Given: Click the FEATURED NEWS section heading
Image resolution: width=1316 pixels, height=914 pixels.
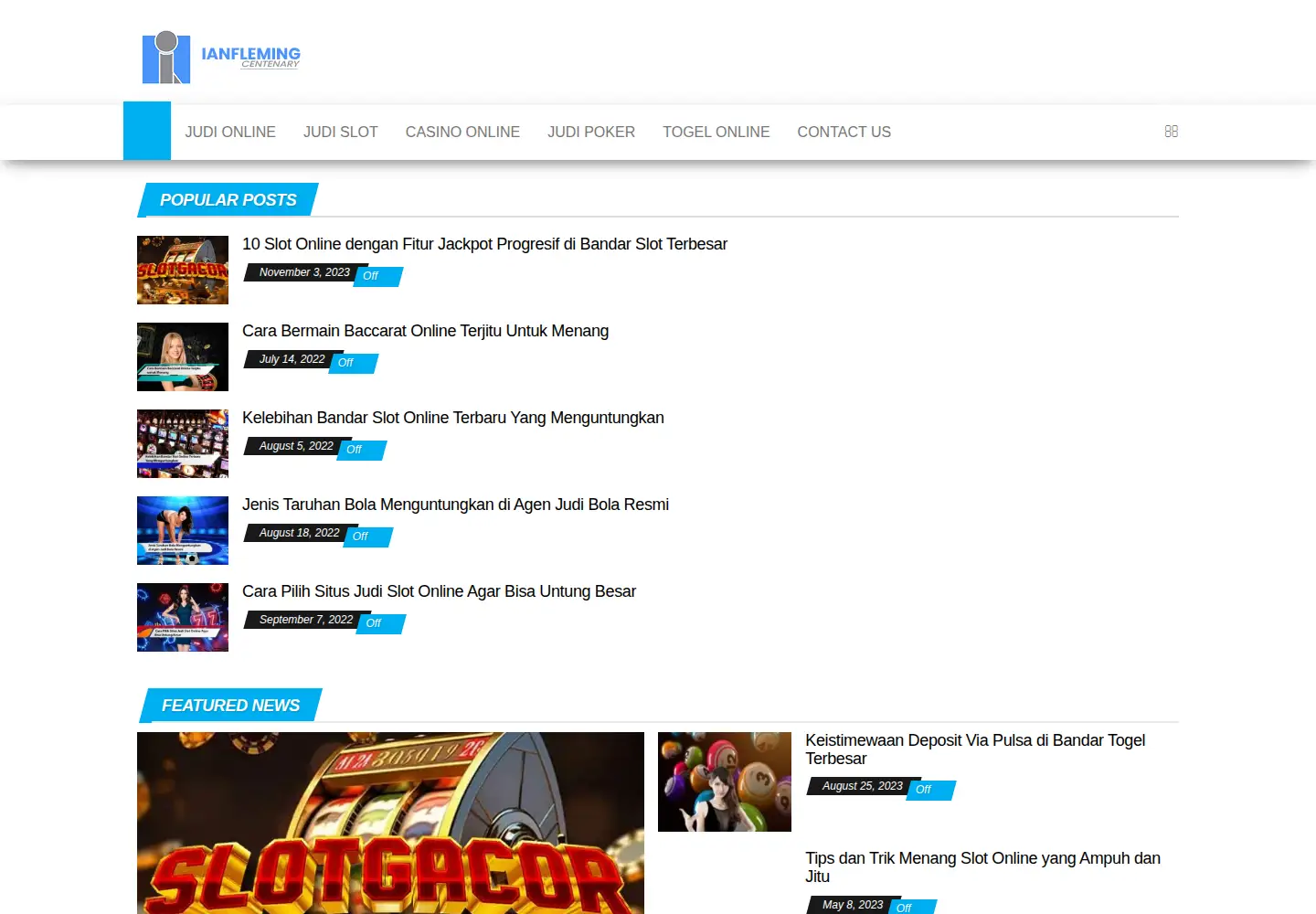Looking at the screenshot, I should point(230,706).
